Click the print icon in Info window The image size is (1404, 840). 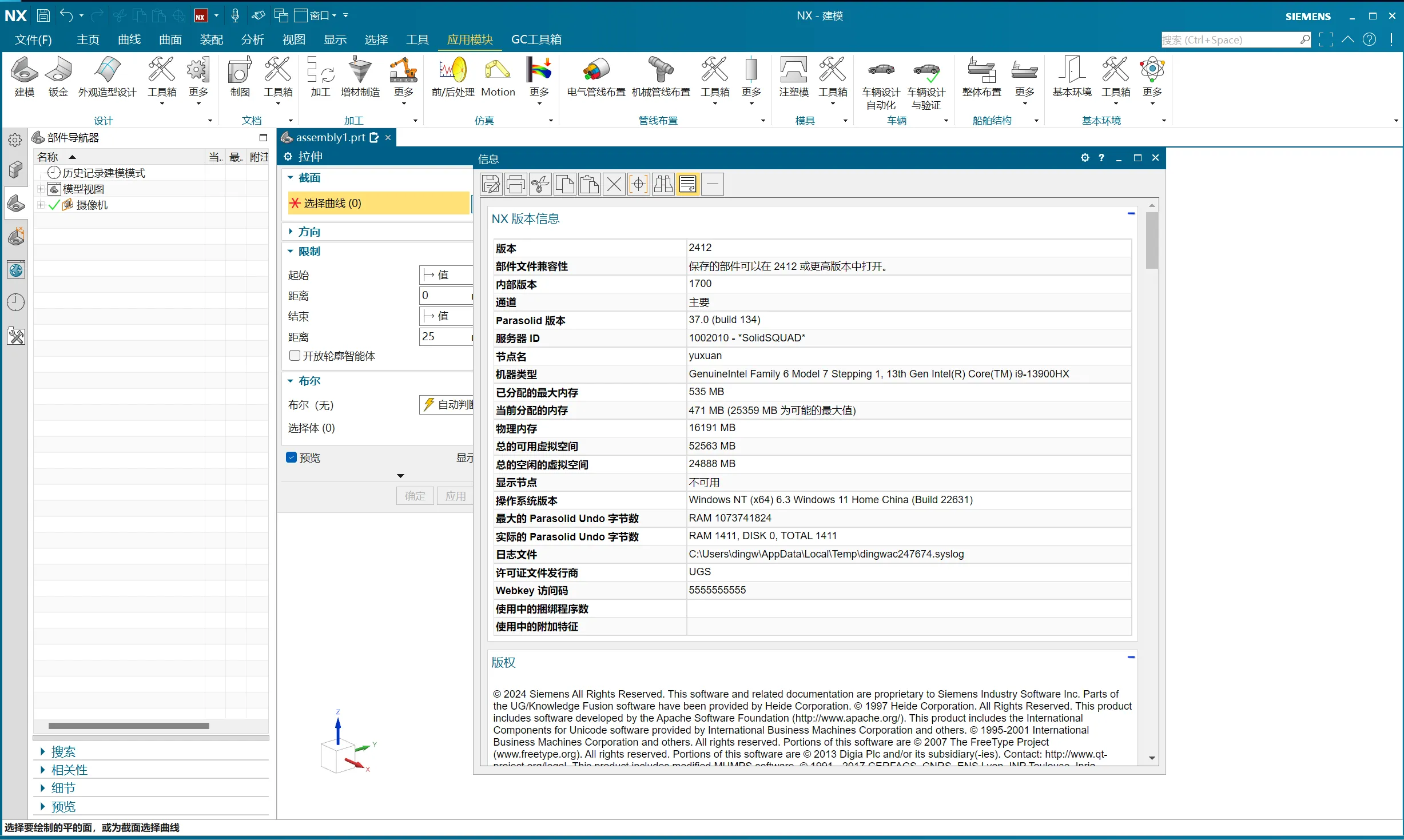[x=515, y=184]
